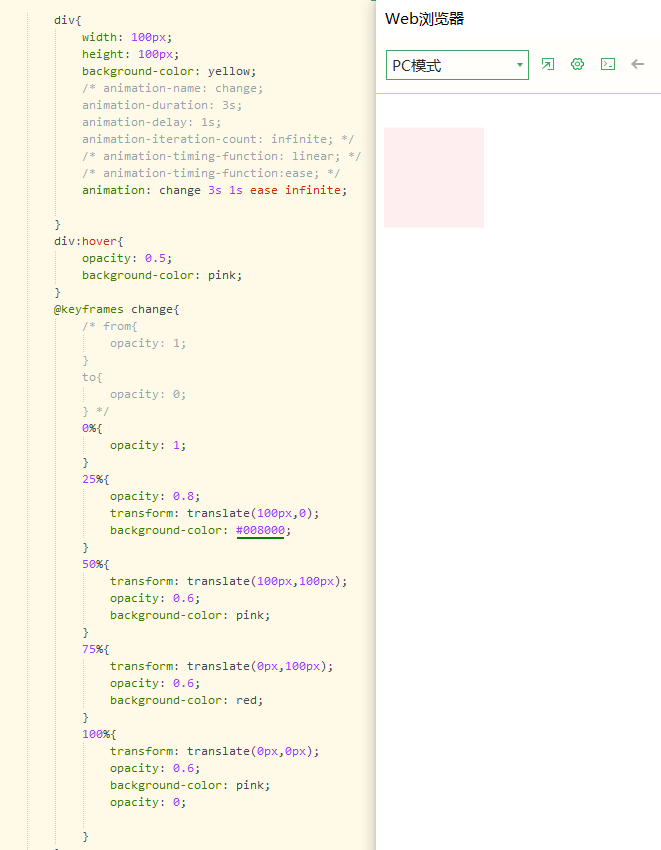Click the 'animation-iteration-count: infinite;' comment line
The height and width of the screenshot is (850, 661).
(x=218, y=139)
